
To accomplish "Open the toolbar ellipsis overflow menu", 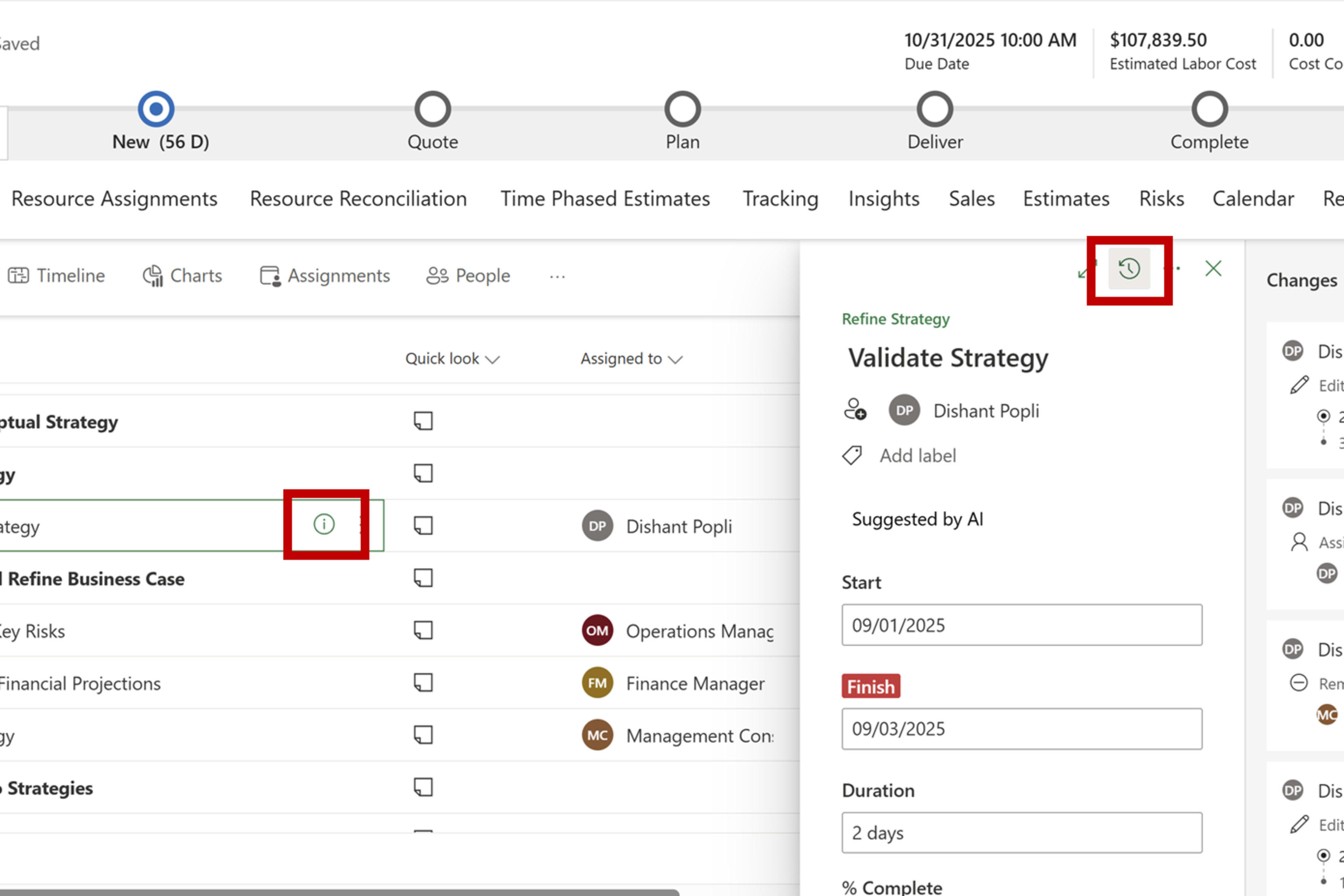I will click(x=557, y=277).
